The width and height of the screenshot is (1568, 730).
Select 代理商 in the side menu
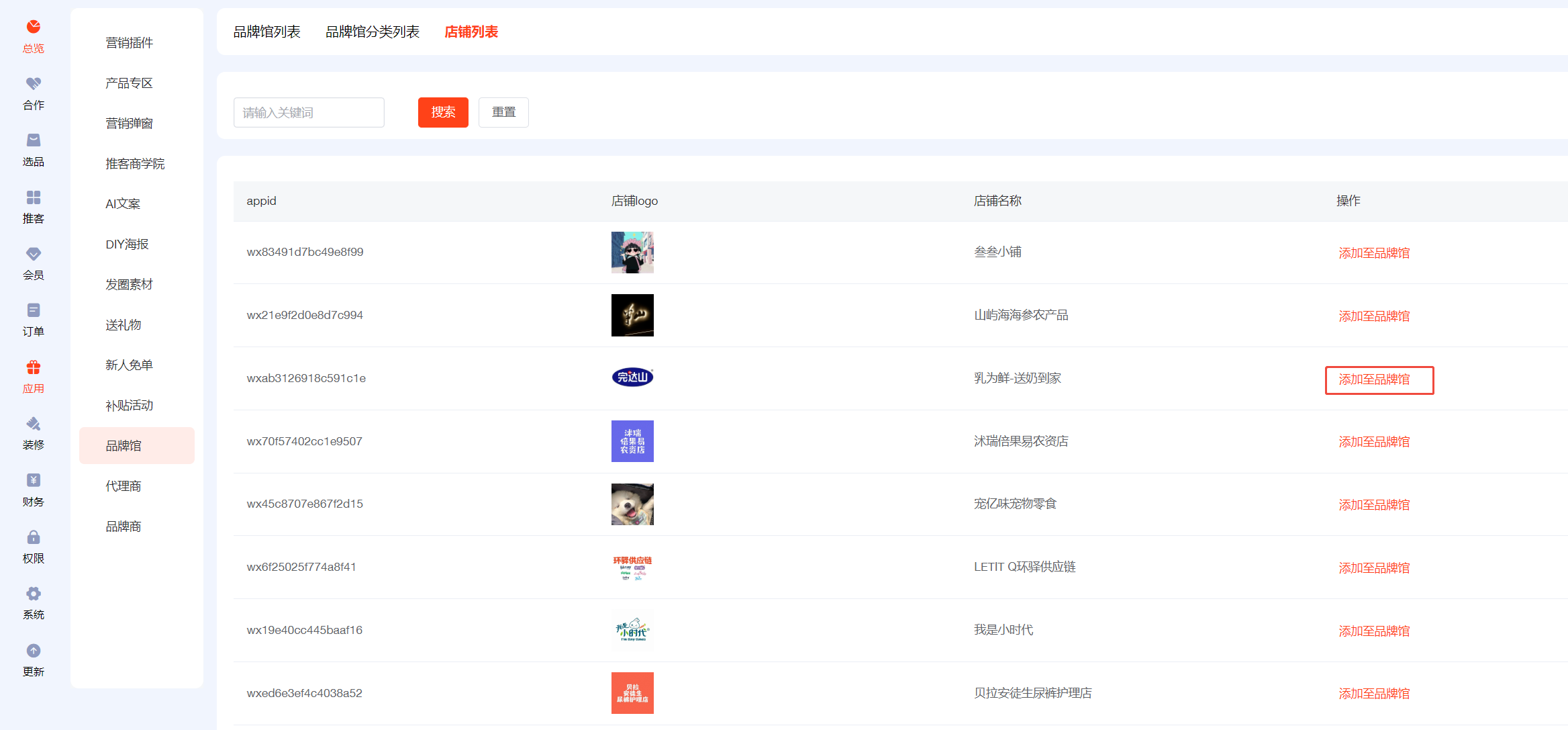124,486
